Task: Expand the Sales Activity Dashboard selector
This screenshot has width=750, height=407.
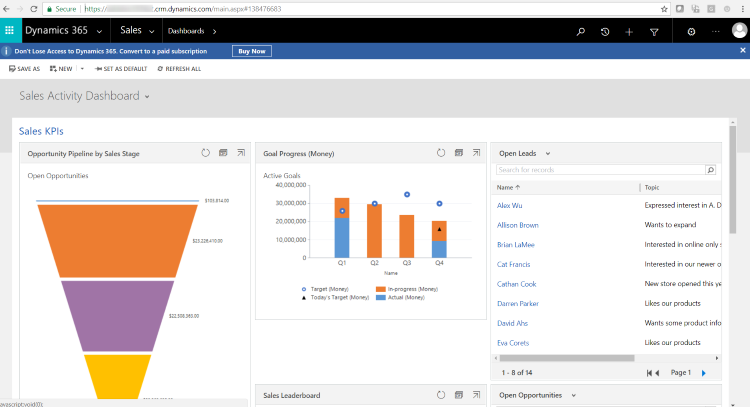Action: pos(147,97)
